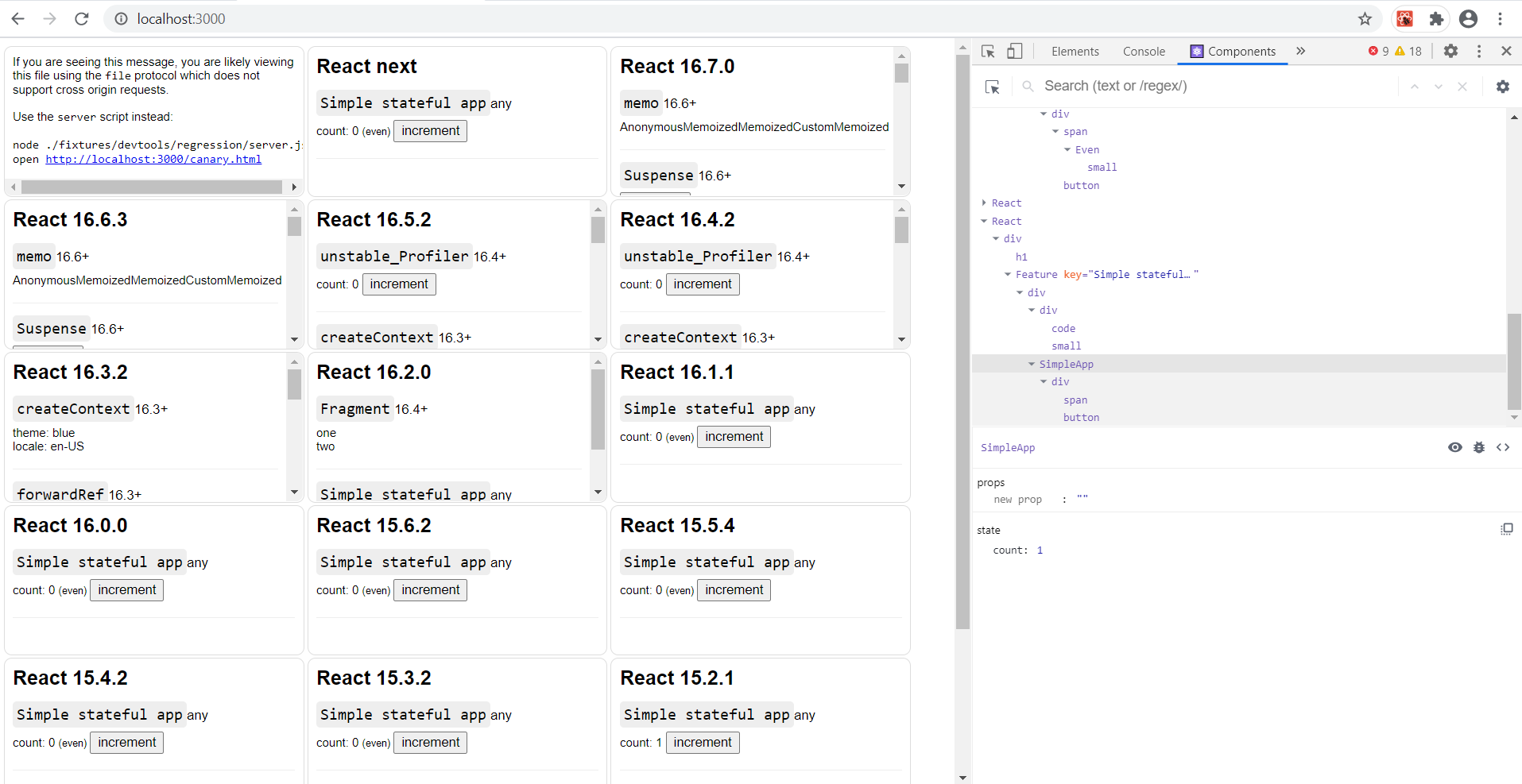Log SimpleApp data to console bug icon
This screenshot has width=1522, height=784.
pos(1479,447)
